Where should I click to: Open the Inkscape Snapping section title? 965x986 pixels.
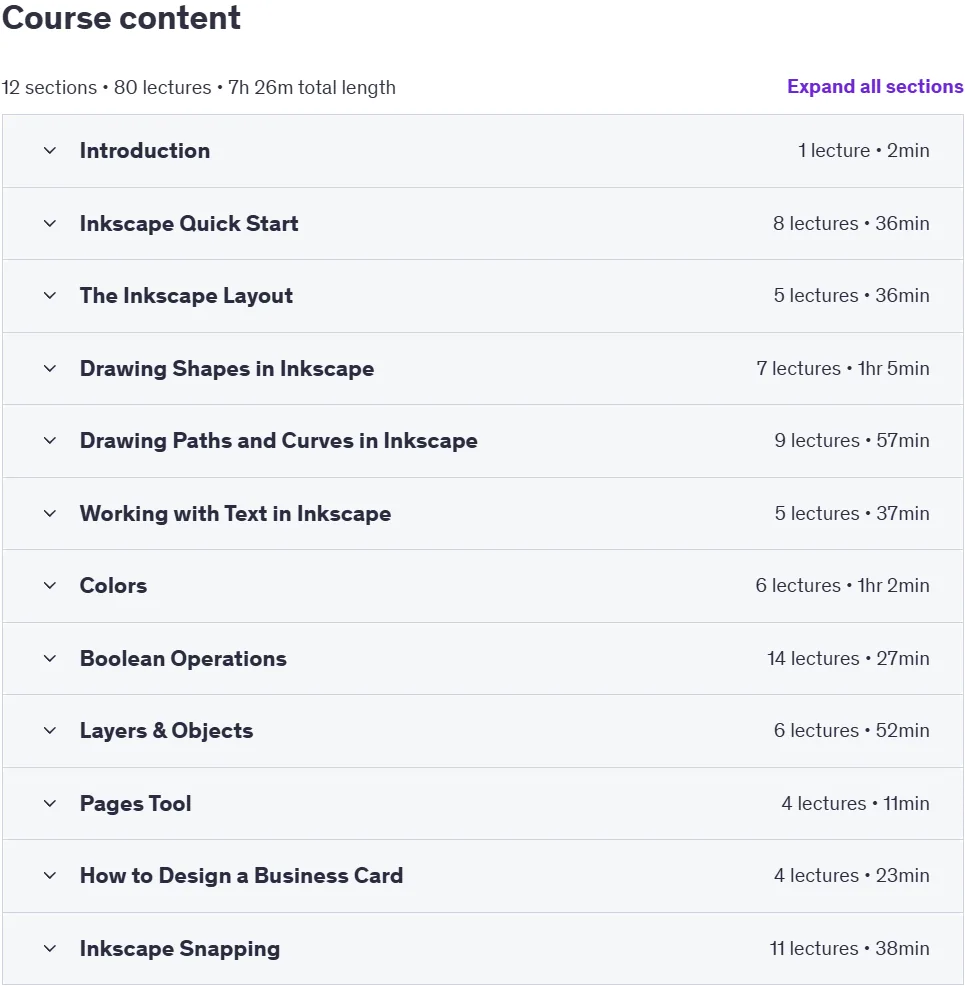pos(180,948)
